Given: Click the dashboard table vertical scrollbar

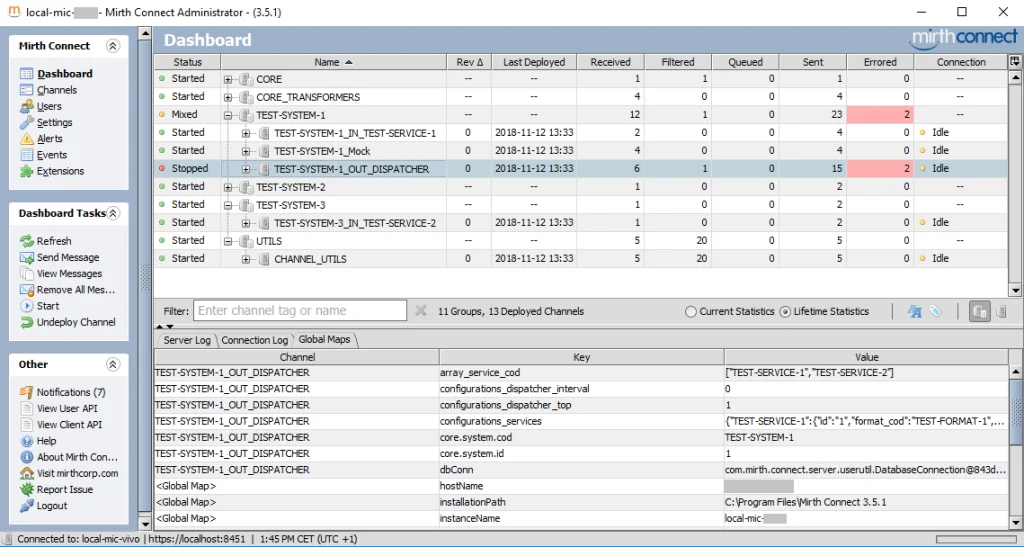Looking at the screenshot, I should point(1016,183).
